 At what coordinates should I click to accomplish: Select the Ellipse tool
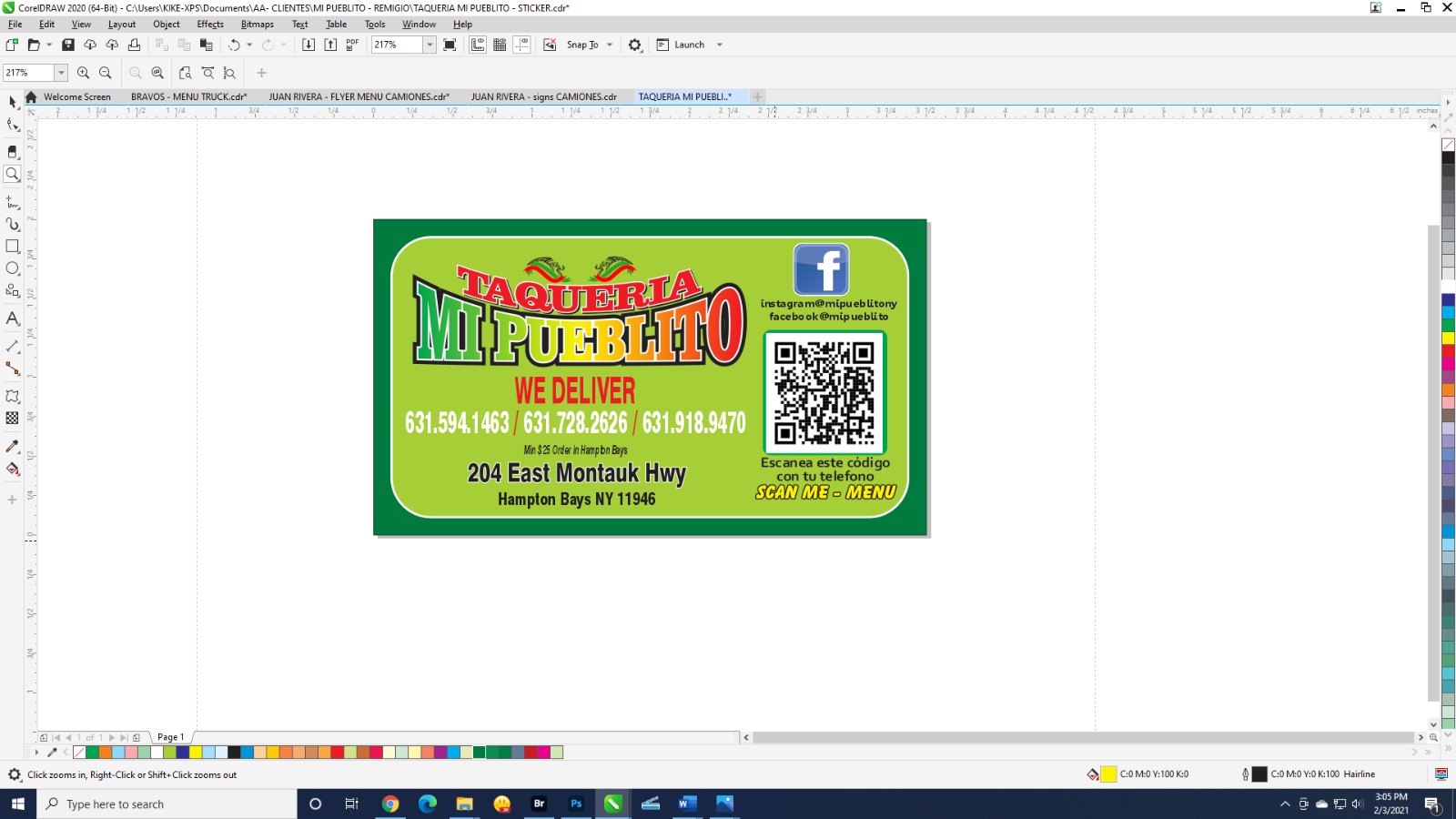tap(12, 268)
